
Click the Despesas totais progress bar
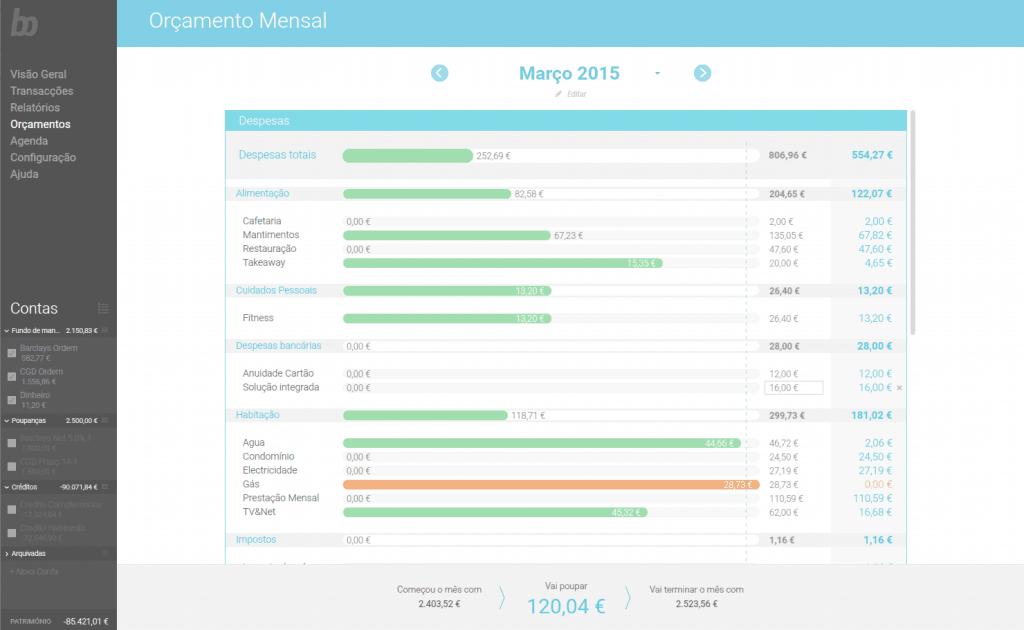[x=408, y=155]
